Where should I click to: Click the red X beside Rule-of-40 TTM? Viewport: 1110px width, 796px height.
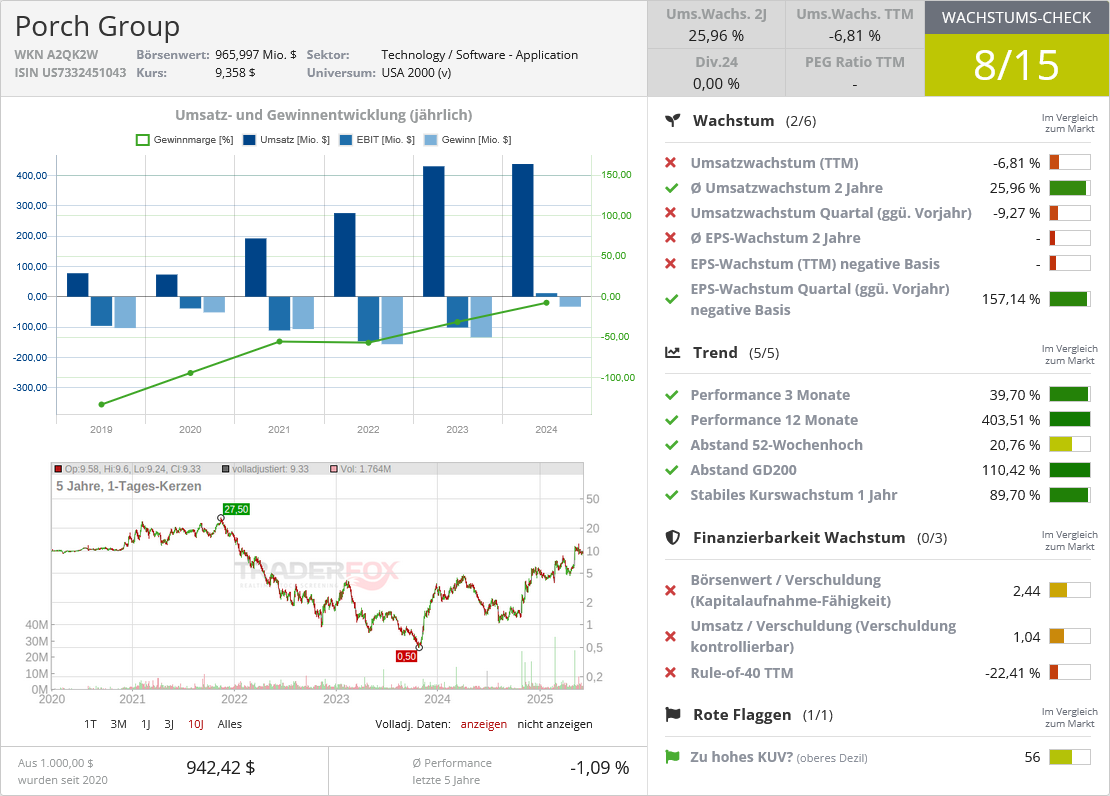(671, 673)
